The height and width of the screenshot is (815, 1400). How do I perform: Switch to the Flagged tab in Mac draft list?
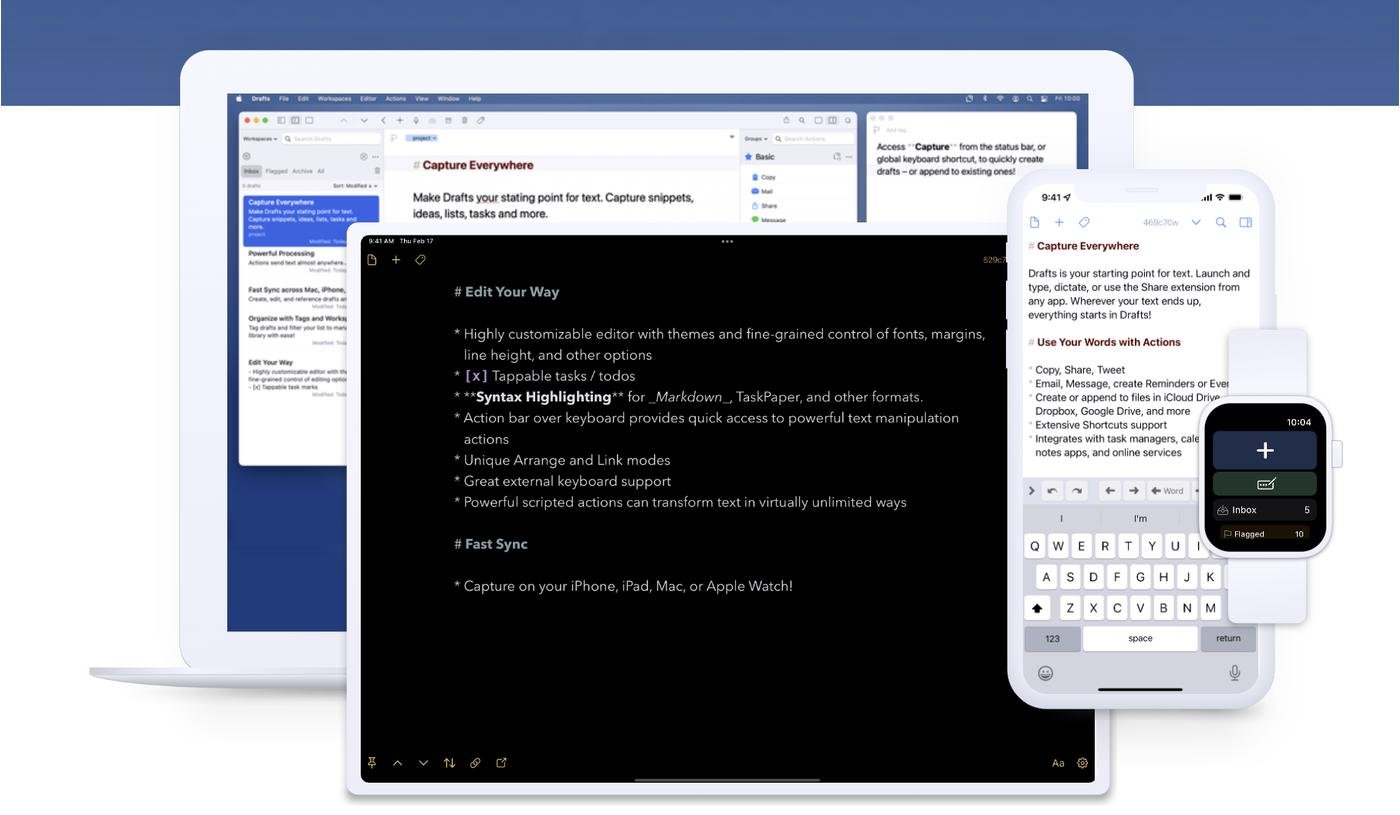276,171
